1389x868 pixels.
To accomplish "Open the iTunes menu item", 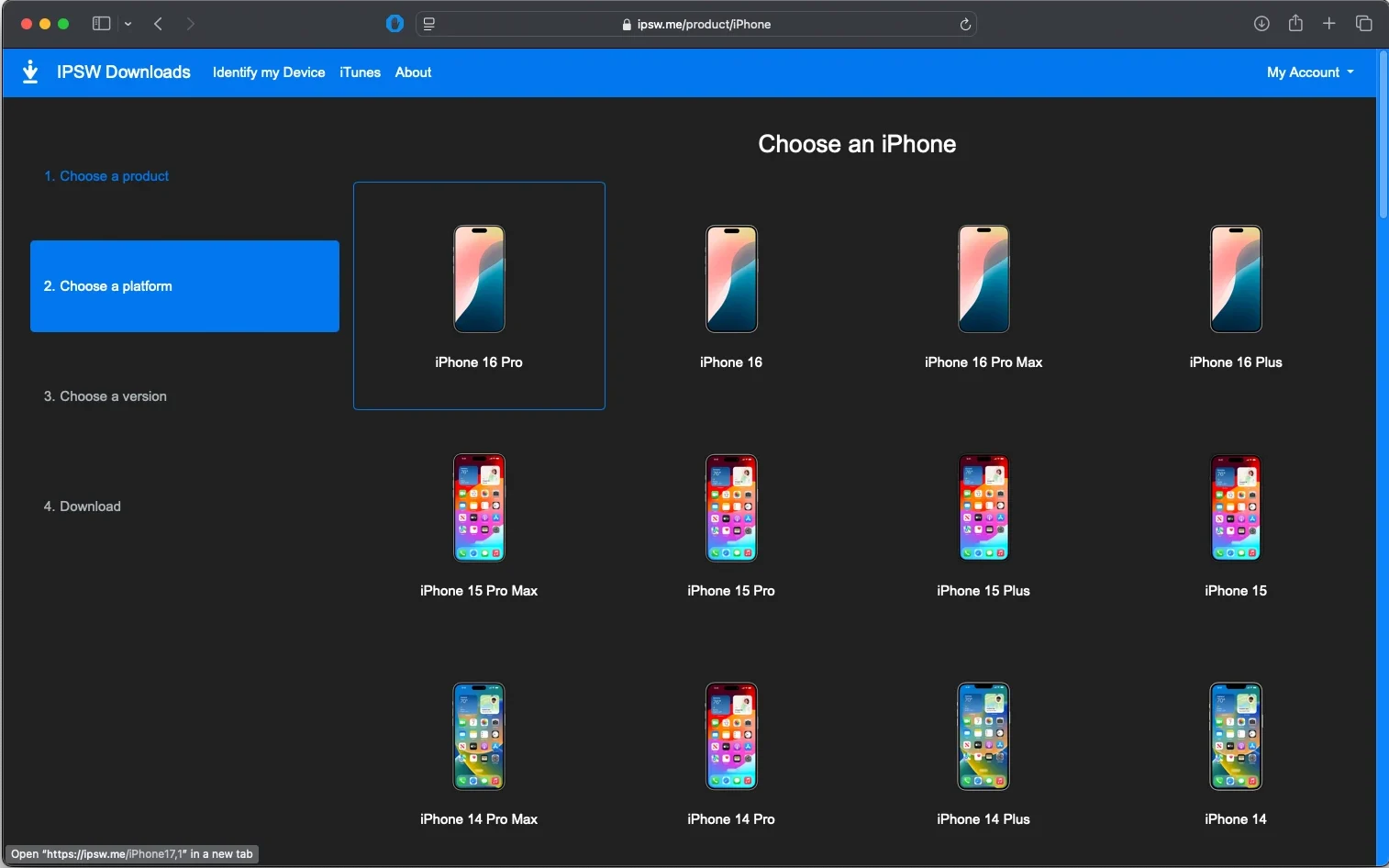I will pyautogui.click(x=359, y=72).
